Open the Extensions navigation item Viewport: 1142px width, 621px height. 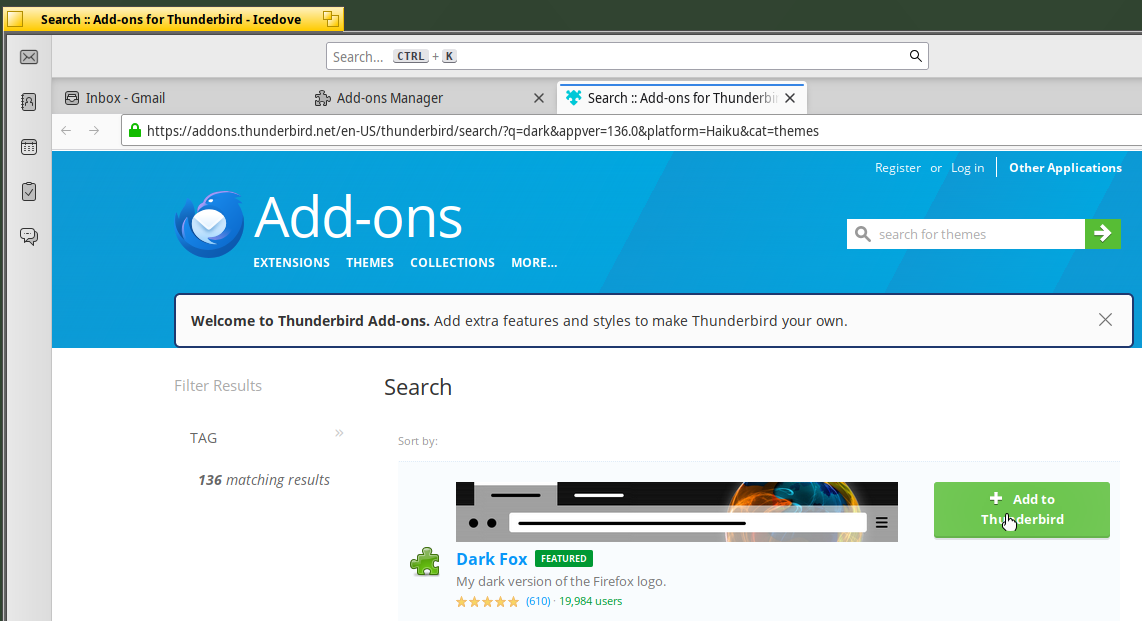pos(291,263)
